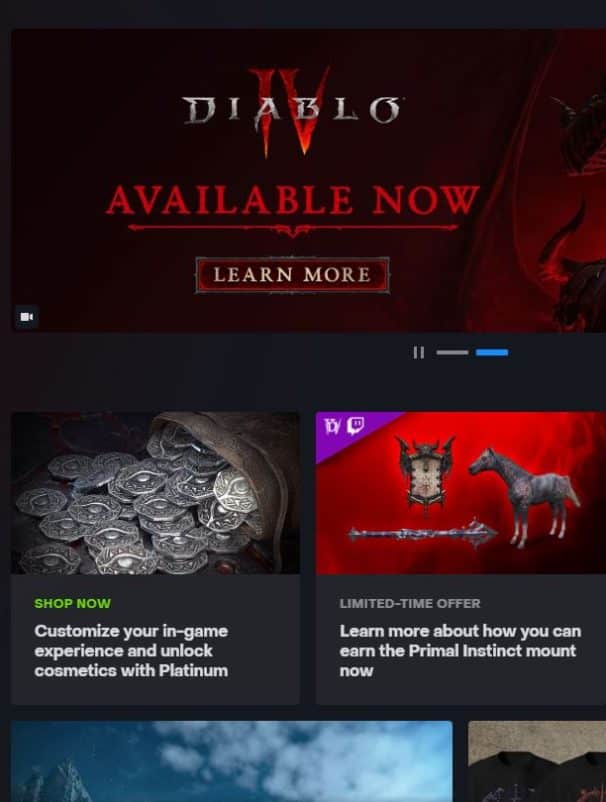Click the Diablo IV logo in the banner
This screenshot has width=606, height=802.
pos(291,112)
